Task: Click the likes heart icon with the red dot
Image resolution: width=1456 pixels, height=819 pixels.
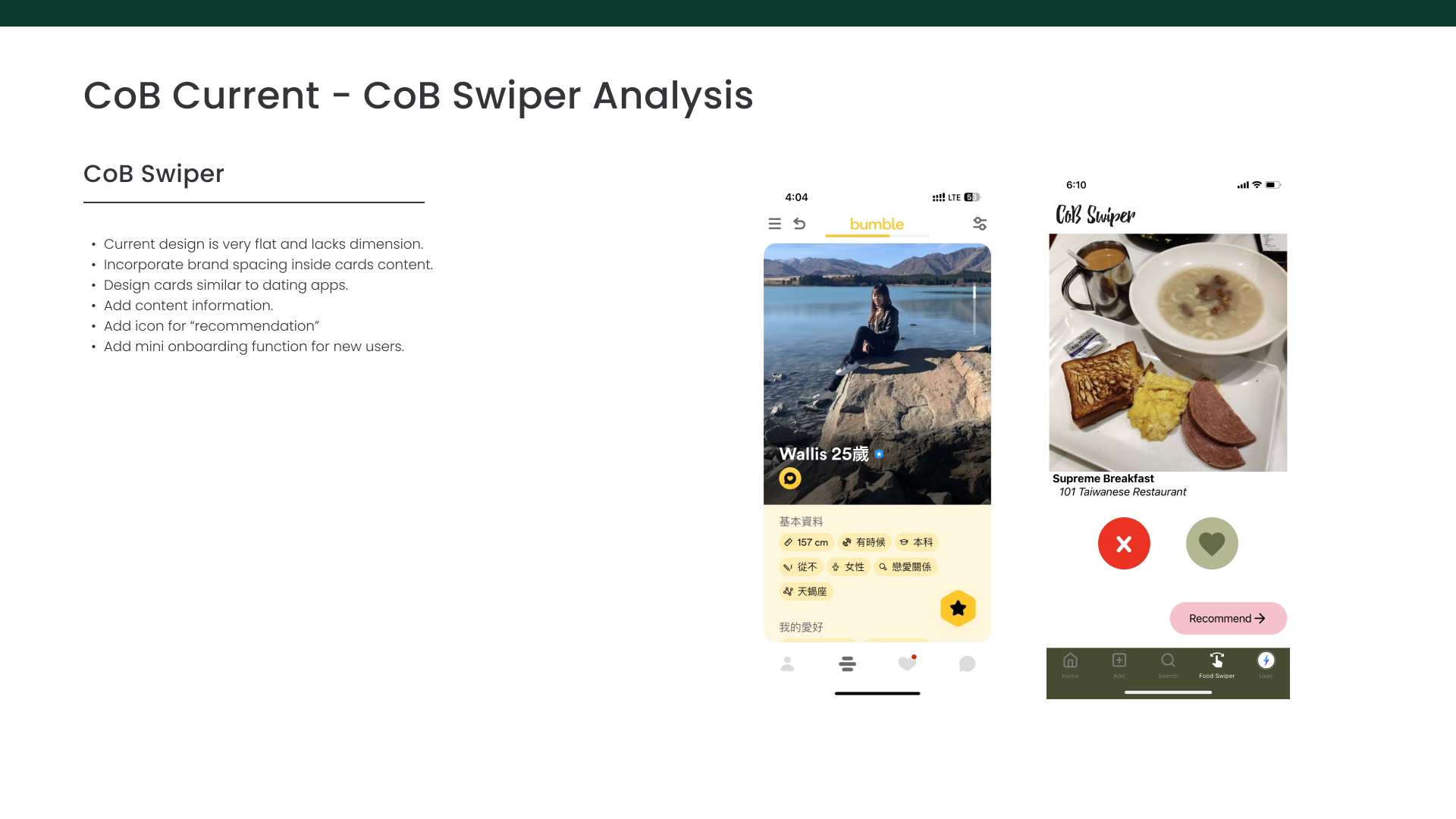Action: coord(907,664)
